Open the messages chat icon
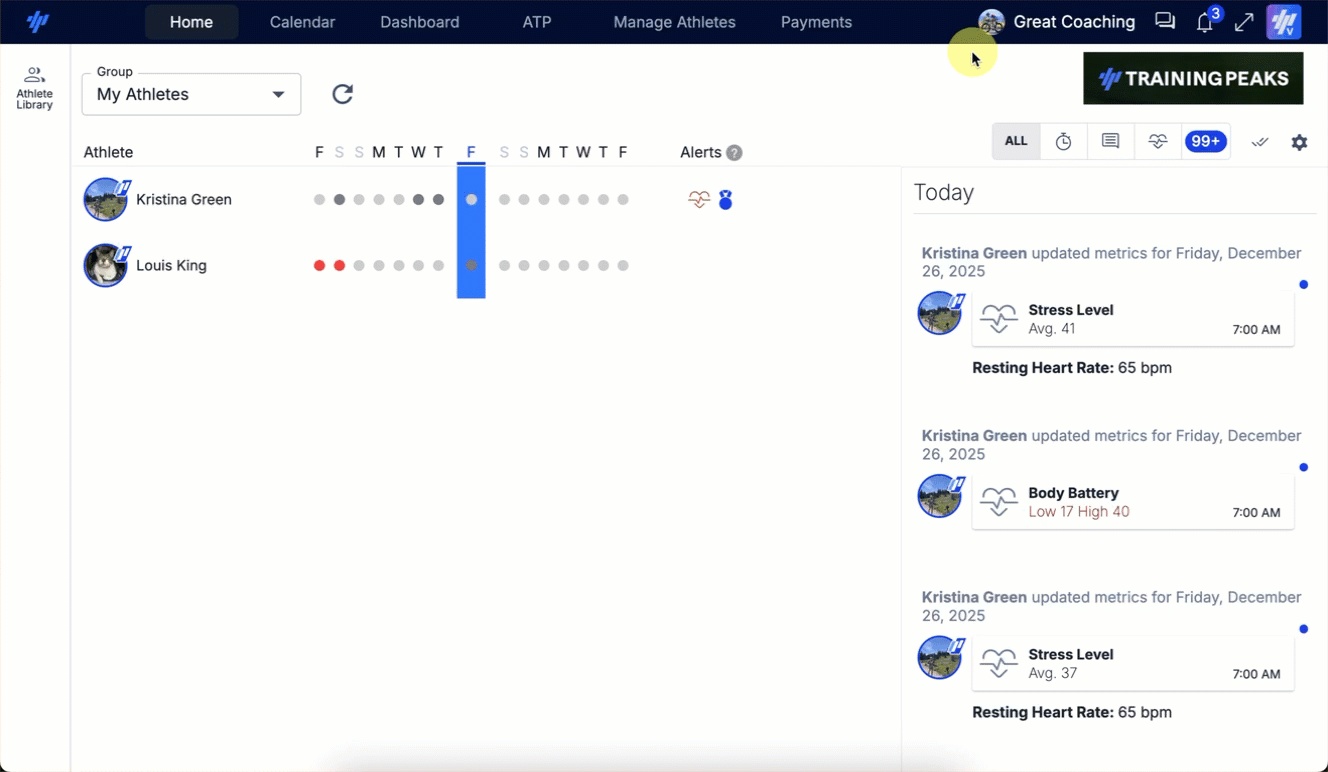 [x=1165, y=22]
